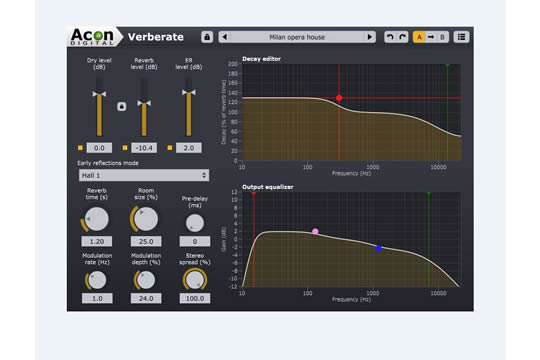
Task: Open the plugin menu list icon
Action: click(461, 37)
